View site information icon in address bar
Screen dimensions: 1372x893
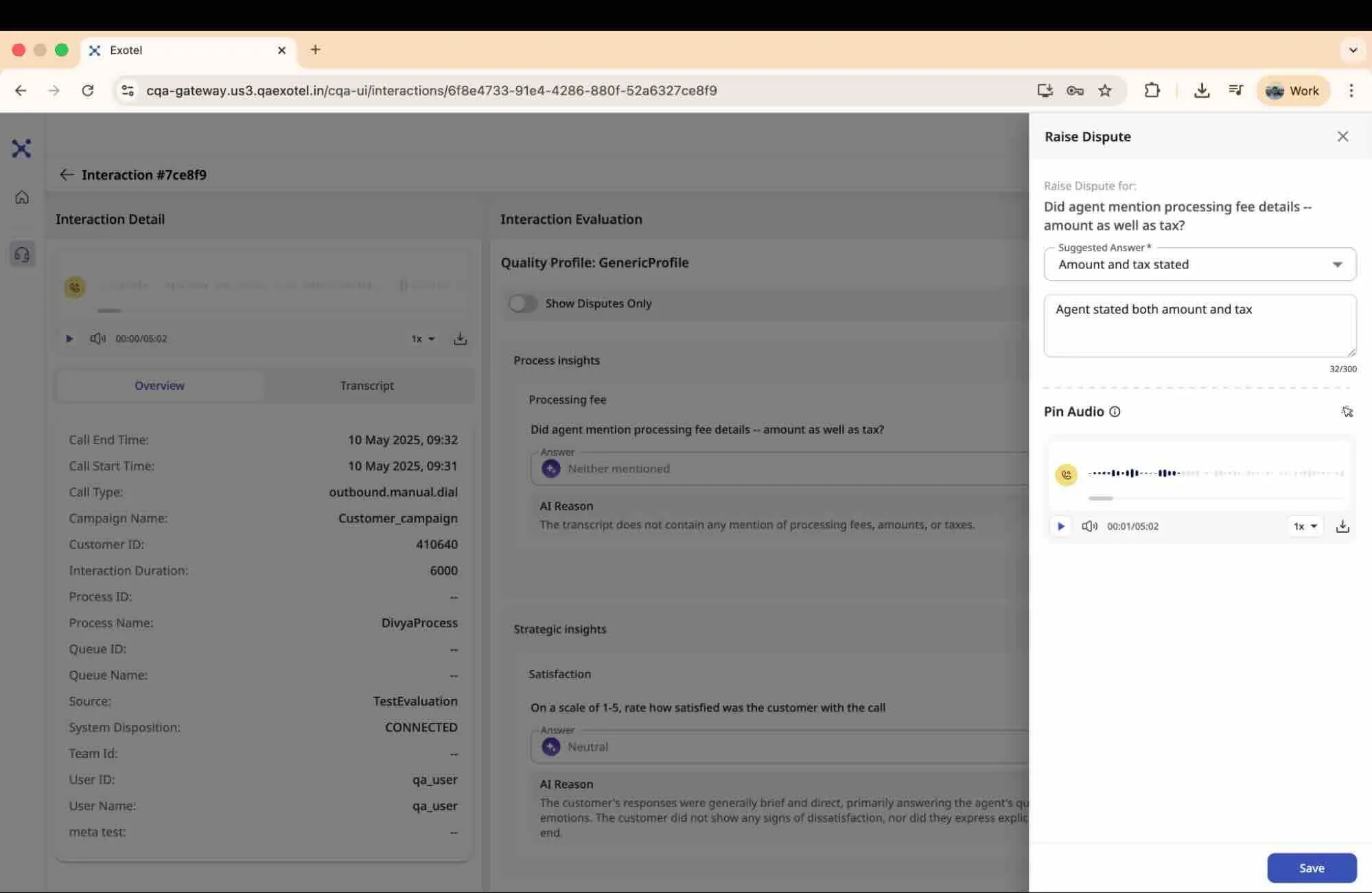pyautogui.click(x=127, y=91)
